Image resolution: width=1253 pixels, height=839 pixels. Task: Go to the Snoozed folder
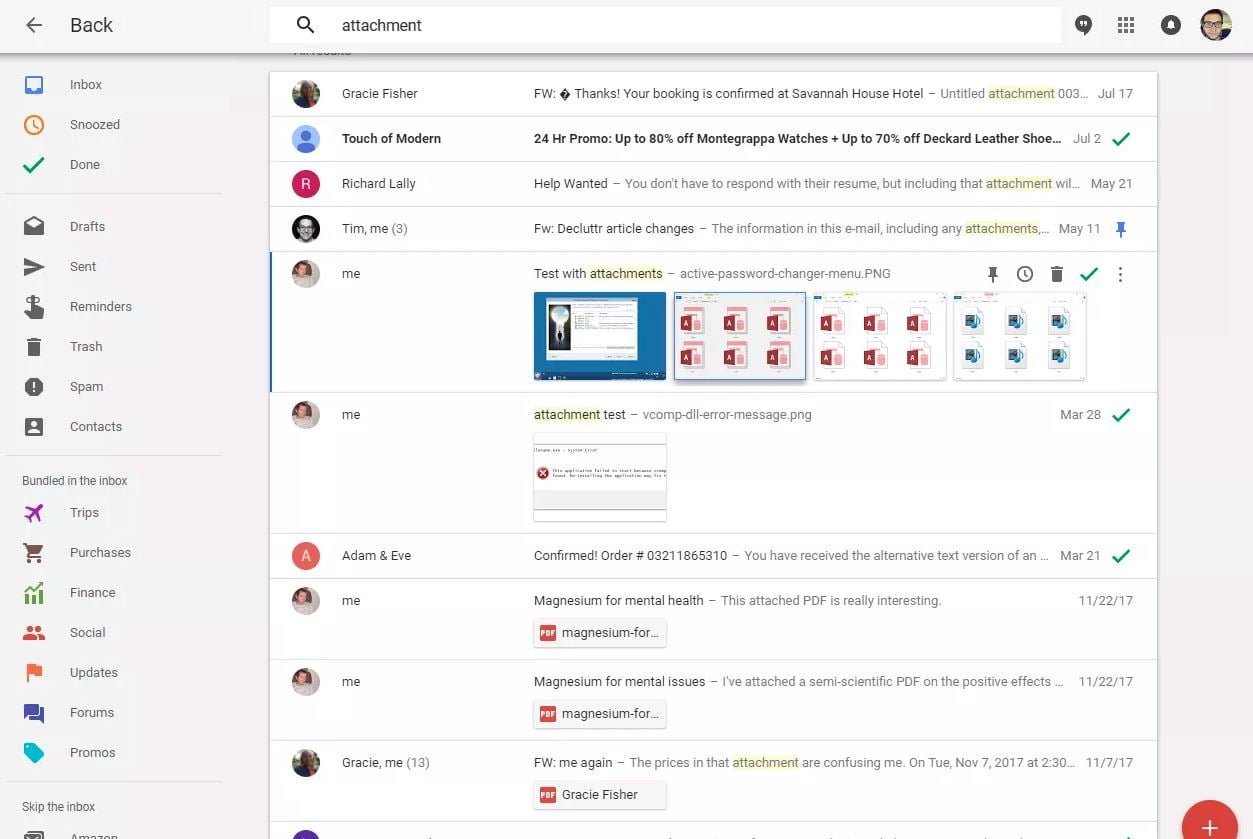(94, 125)
